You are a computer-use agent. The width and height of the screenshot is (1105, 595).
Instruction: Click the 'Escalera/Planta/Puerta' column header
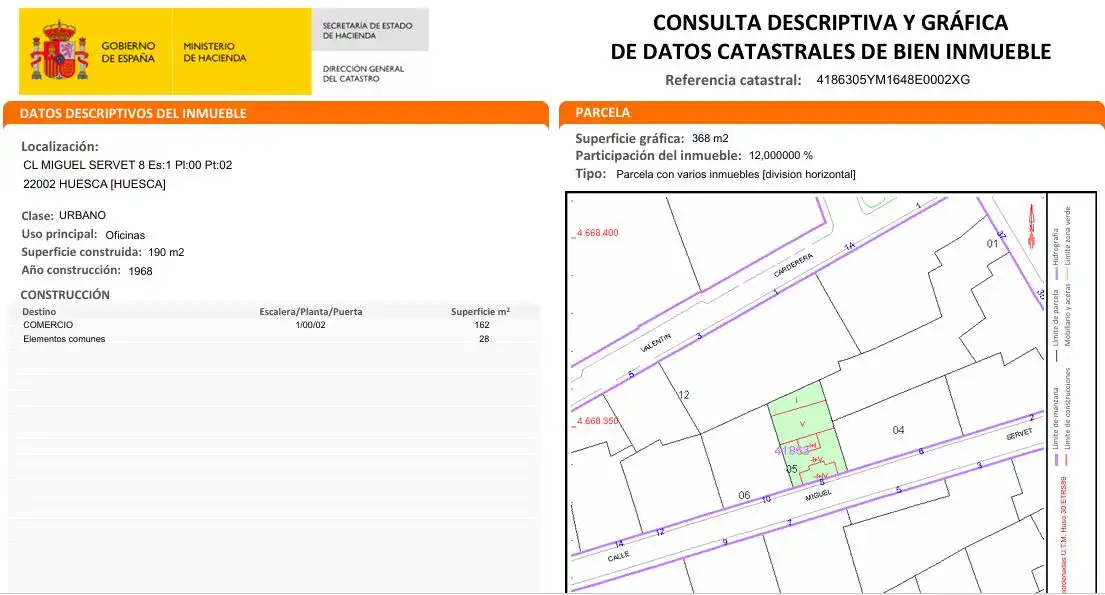tap(311, 312)
